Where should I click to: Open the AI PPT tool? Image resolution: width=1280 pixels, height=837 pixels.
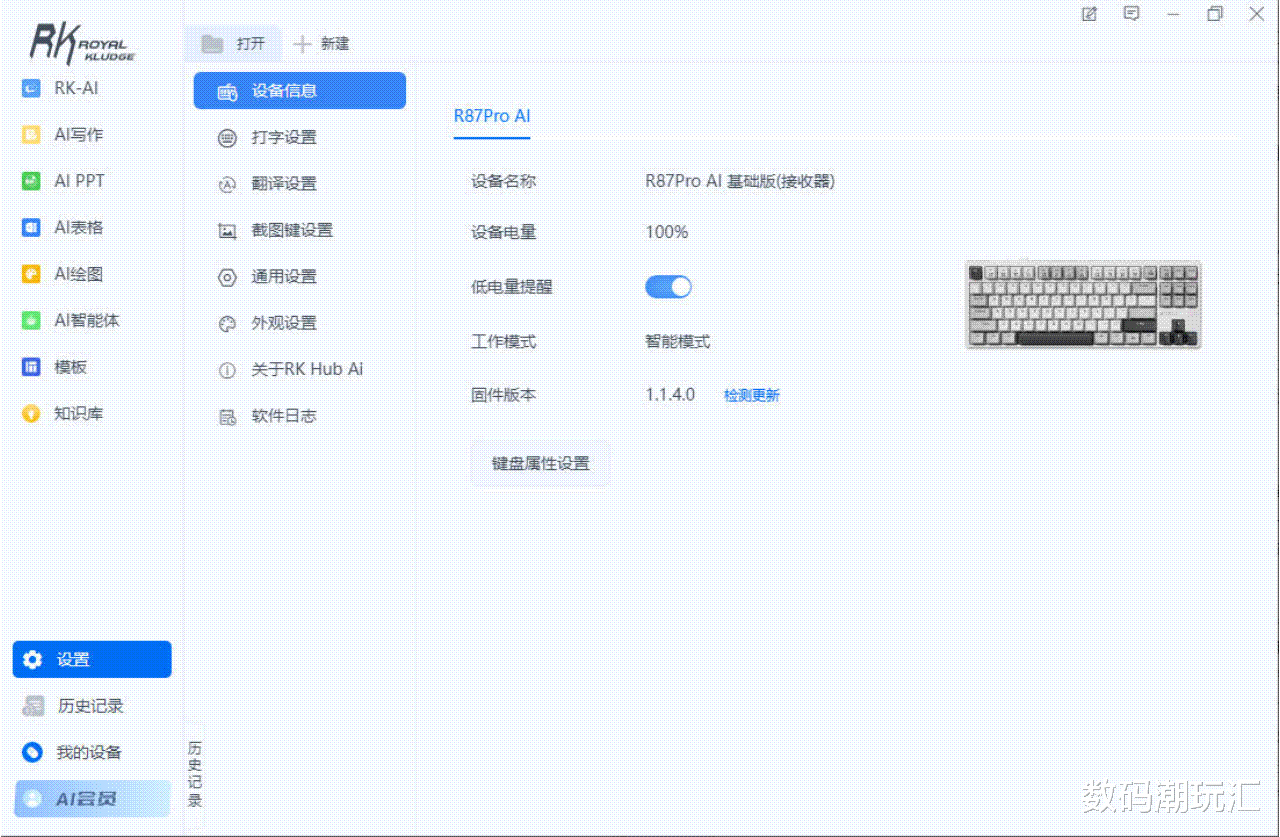(x=64, y=181)
